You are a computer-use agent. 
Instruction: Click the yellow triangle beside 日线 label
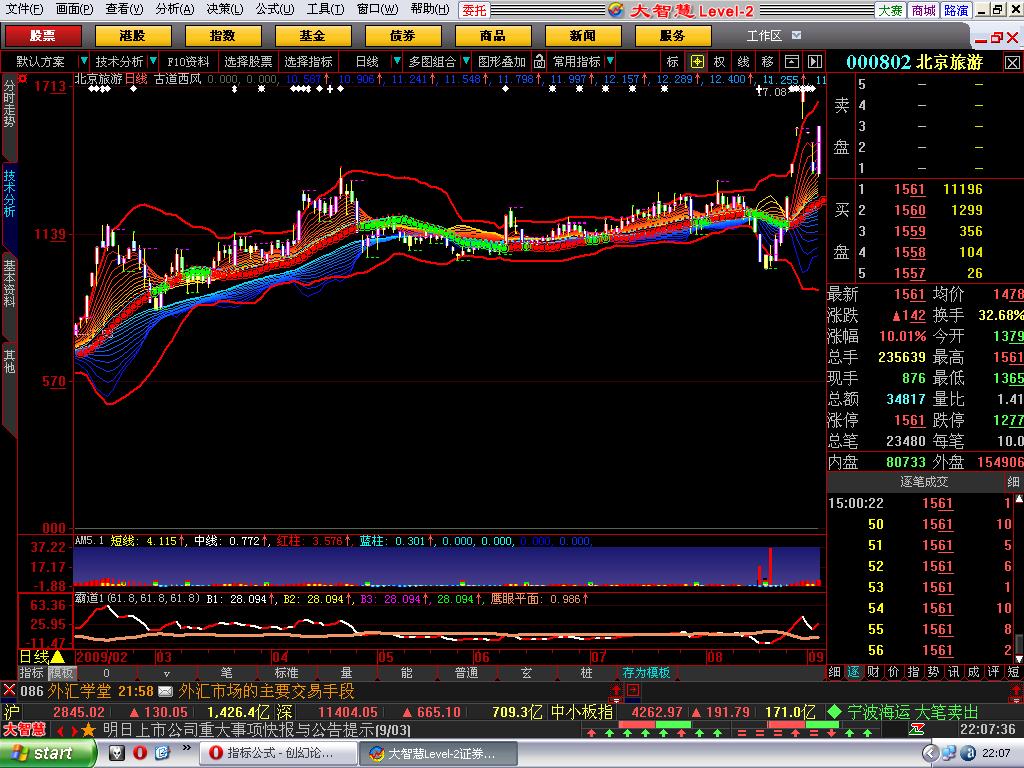57,657
